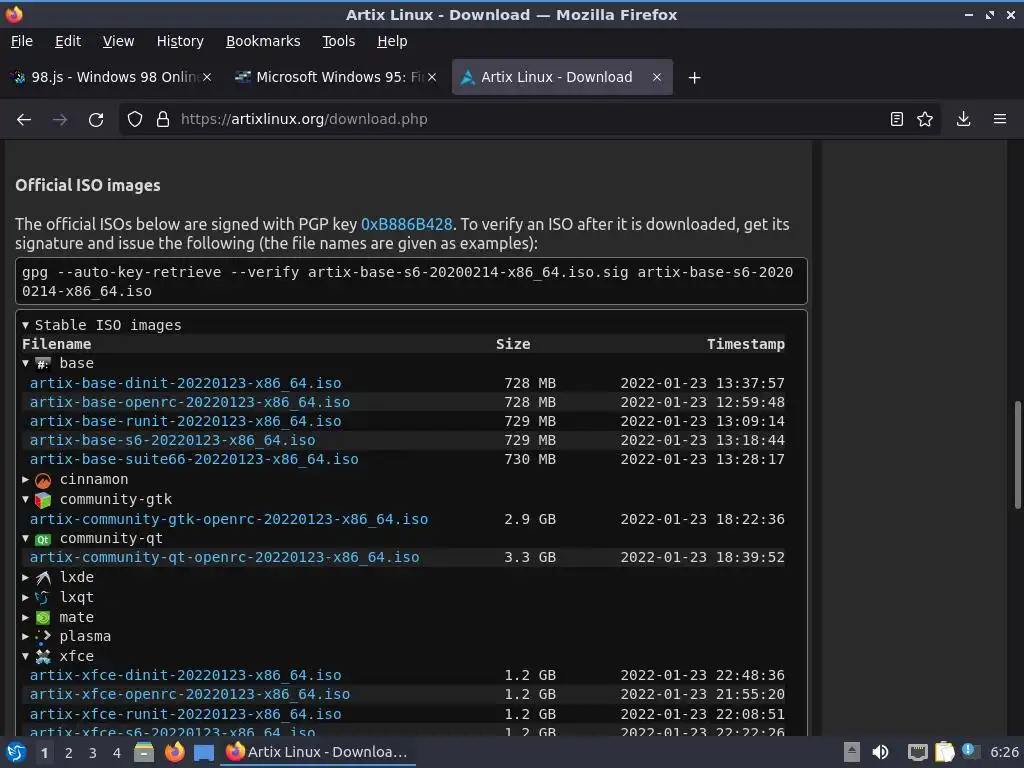Open a new tab with plus button
The height and width of the screenshot is (768, 1024).
[x=694, y=78]
